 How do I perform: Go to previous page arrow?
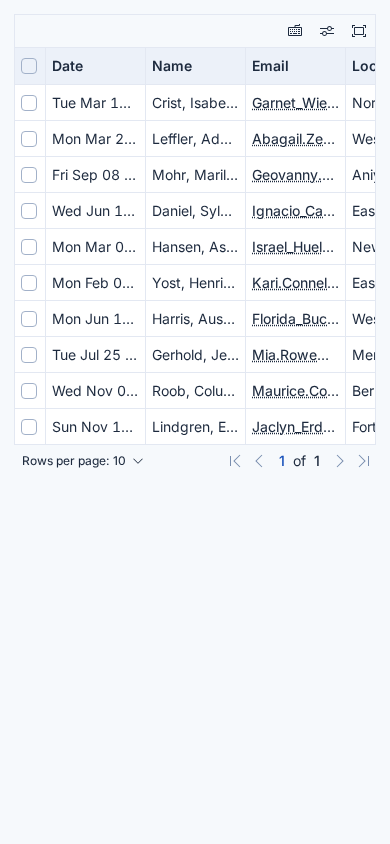259,461
